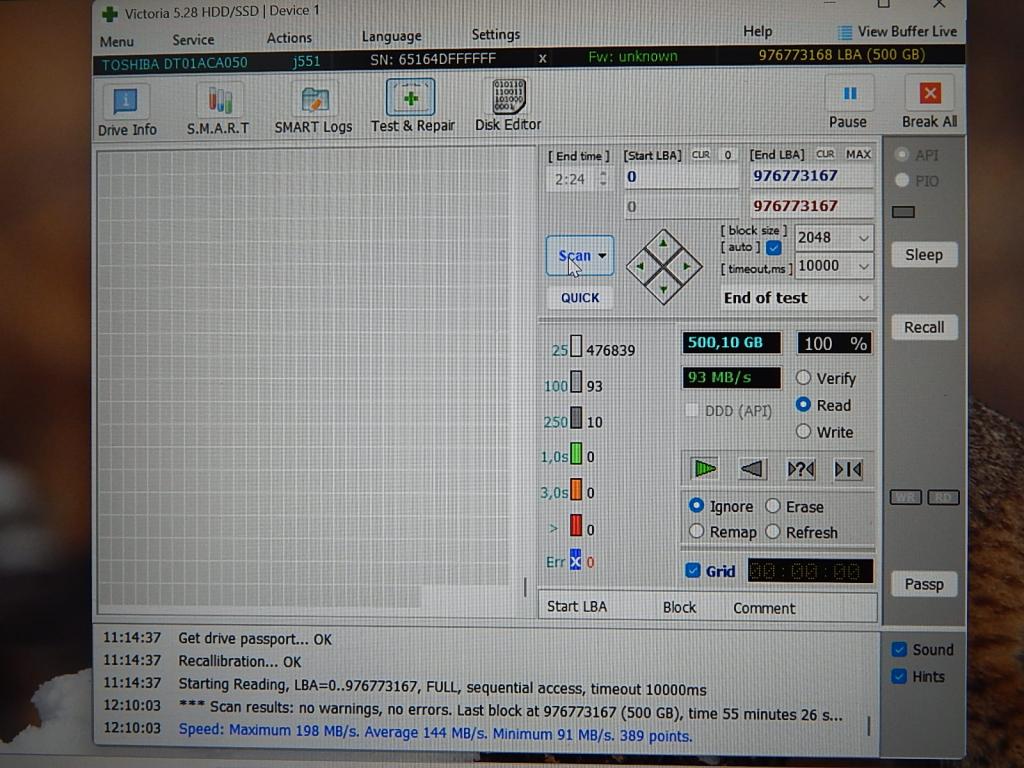Launch the Disk Editor
Image resolution: width=1024 pixels, height=768 pixels.
[x=508, y=106]
